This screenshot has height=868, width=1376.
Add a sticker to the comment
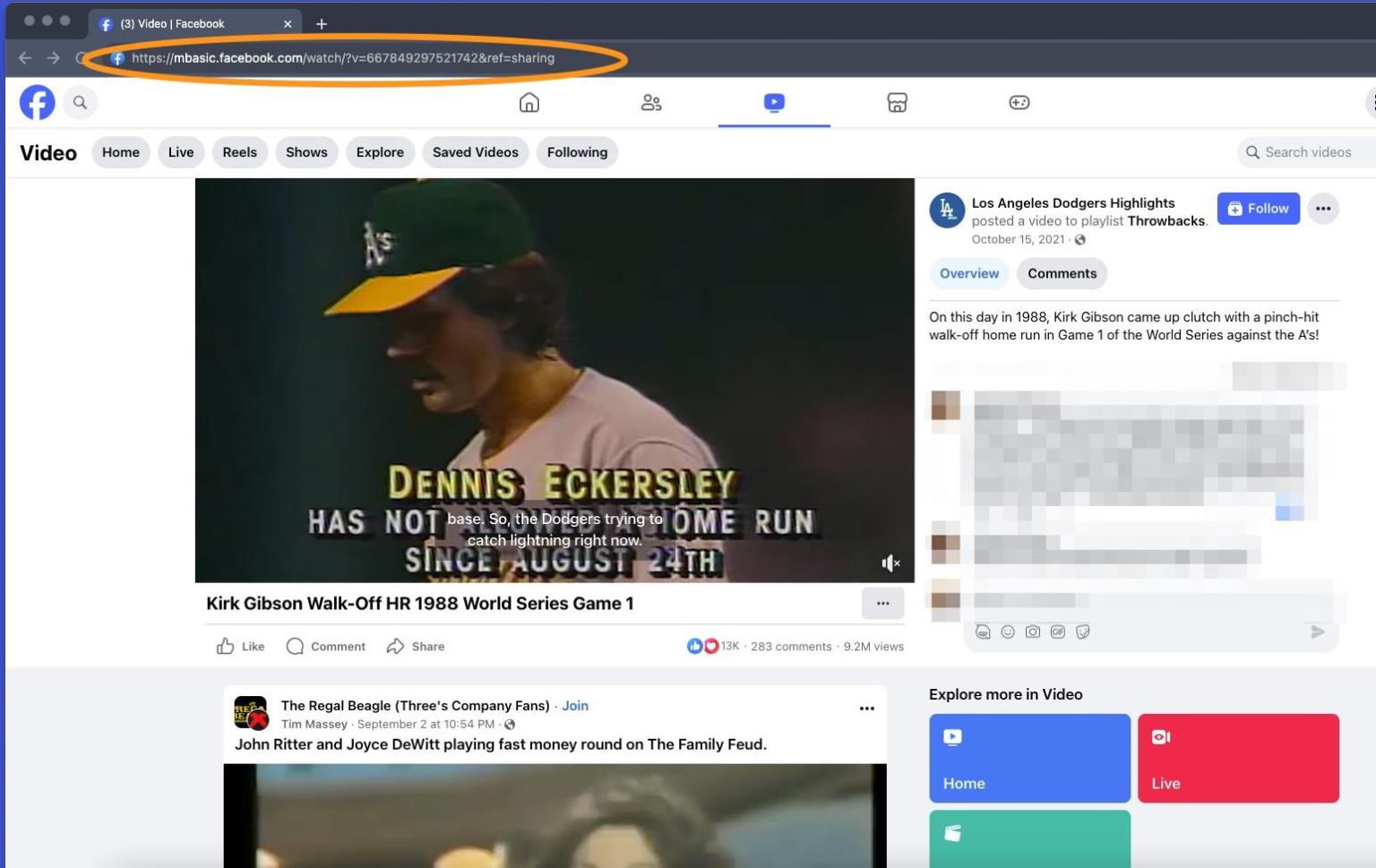pyautogui.click(x=1084, y=632)
